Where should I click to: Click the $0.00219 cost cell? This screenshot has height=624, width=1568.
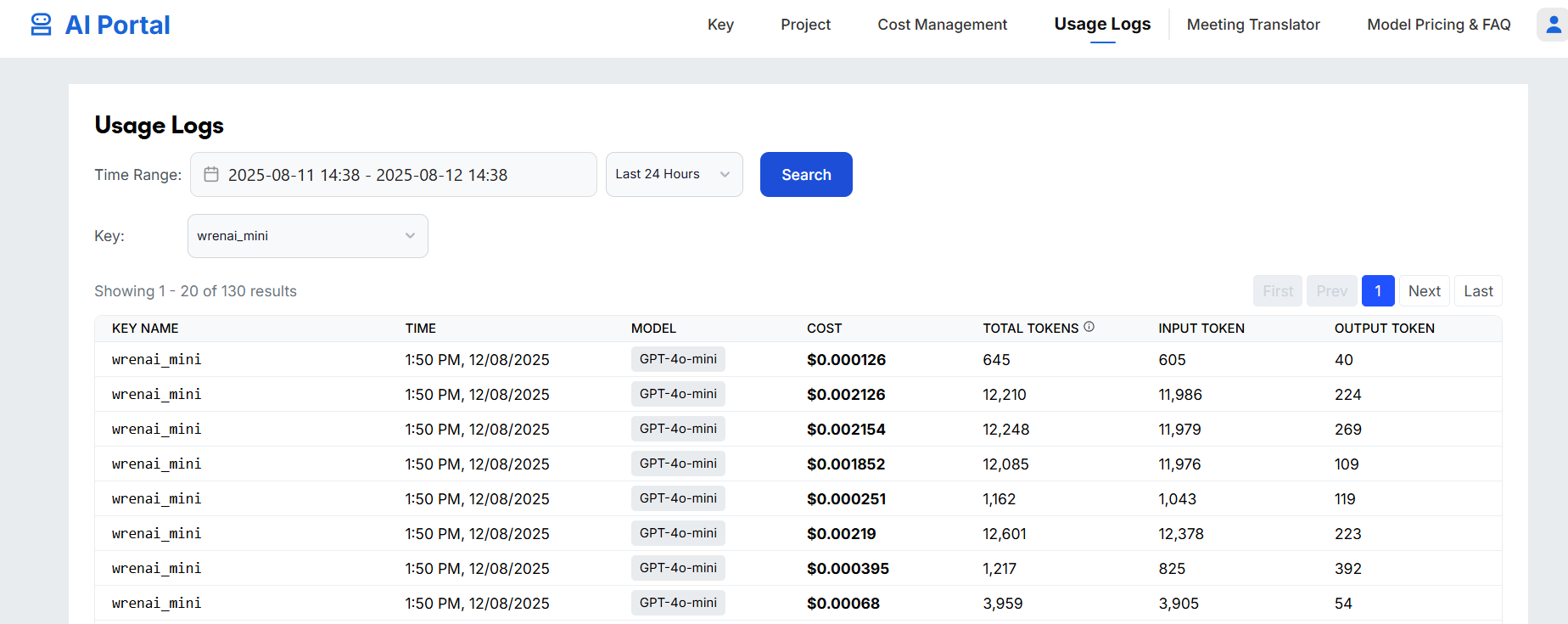pos(841,534)
